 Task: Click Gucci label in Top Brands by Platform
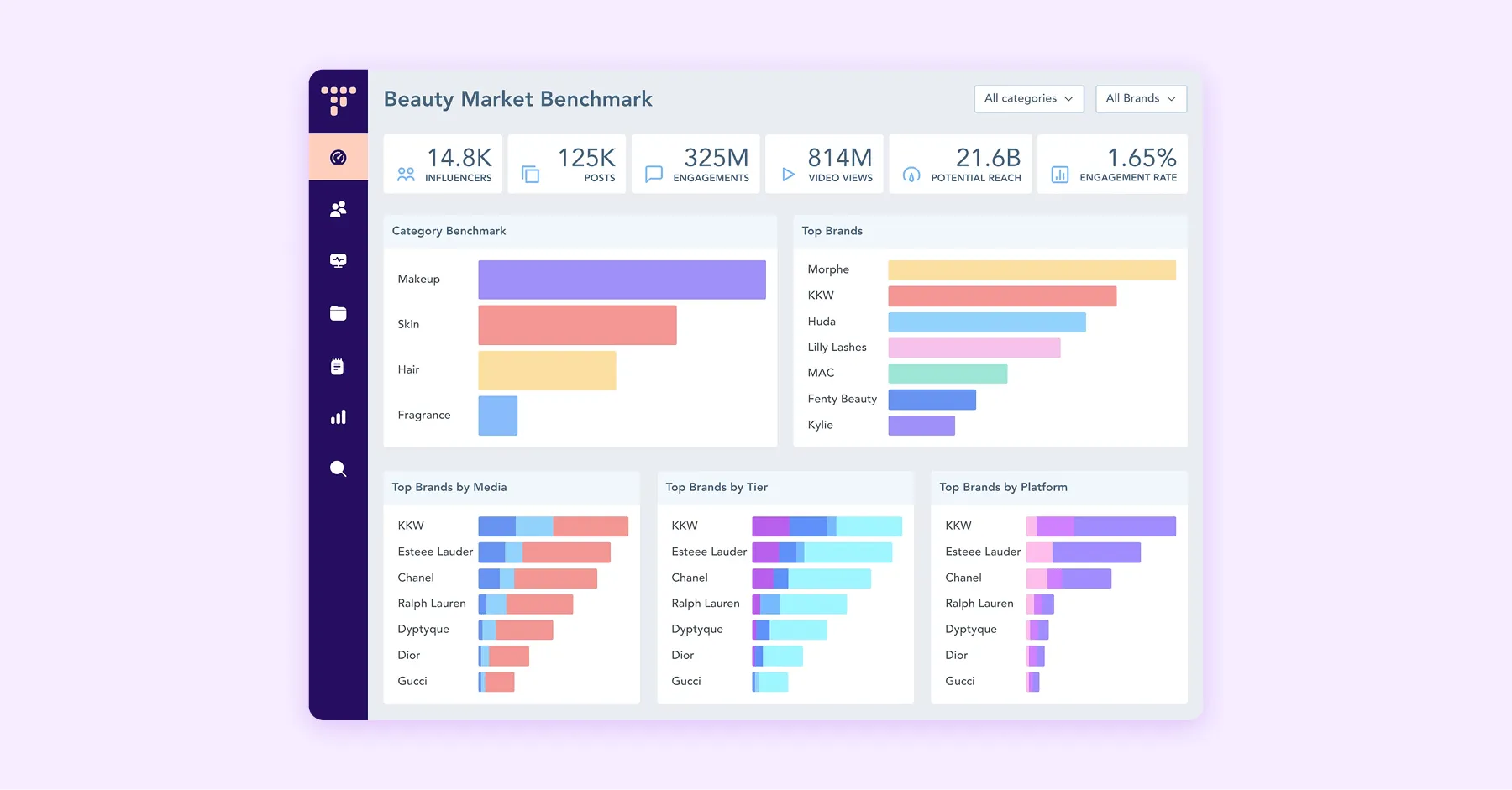(960, 681)
